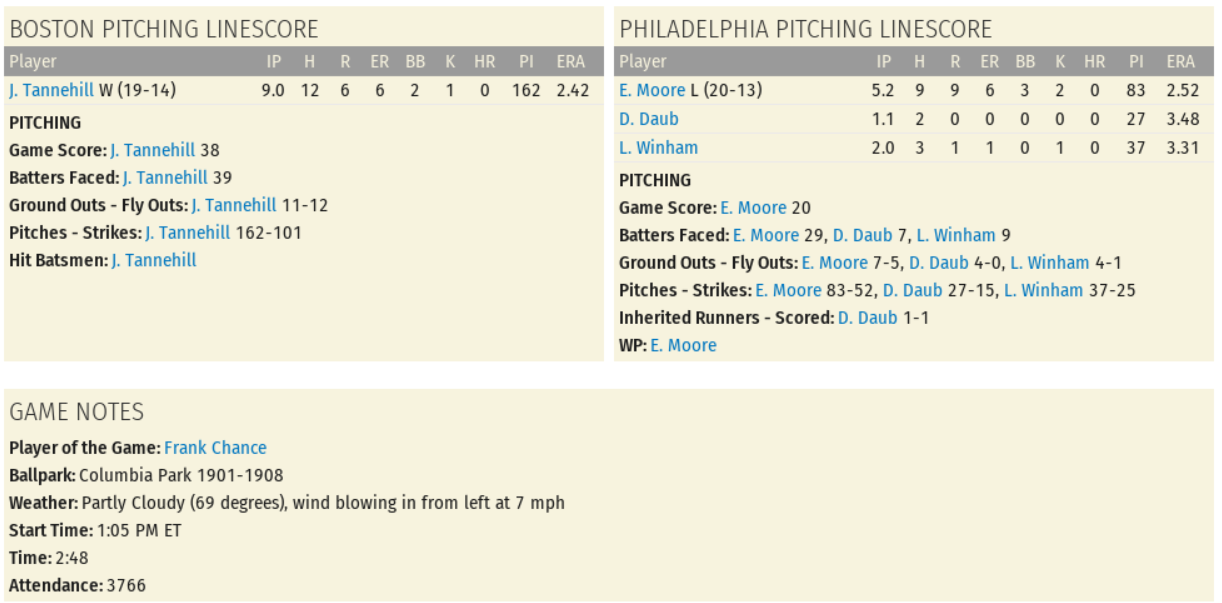Screen dimensions: 1222x603
Task: Click J. Tannehill beside Boston Game Score
Action: point(152,150)
